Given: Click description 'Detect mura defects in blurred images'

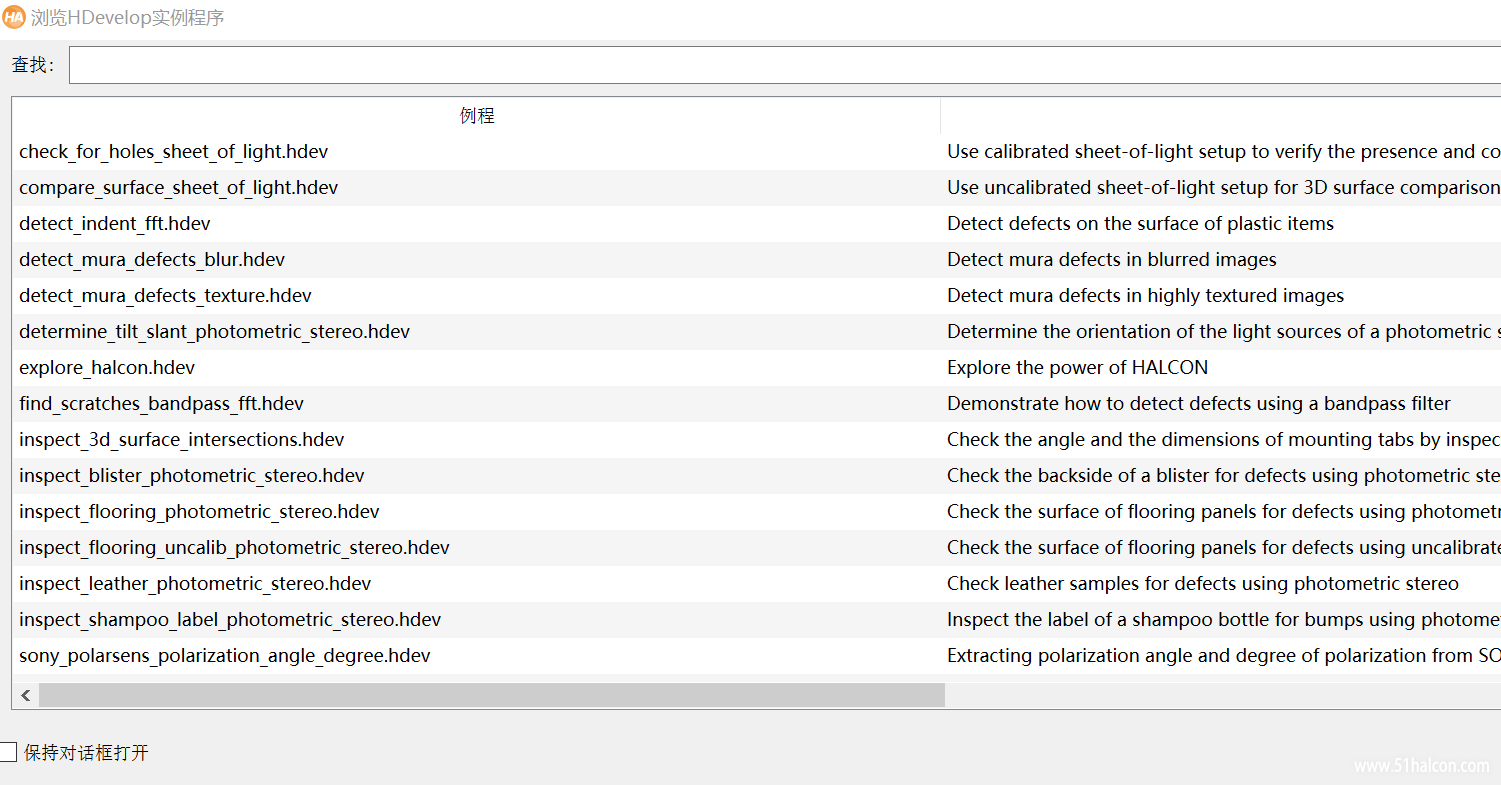Looking at the screenshot, I should tap(1112, 260).
